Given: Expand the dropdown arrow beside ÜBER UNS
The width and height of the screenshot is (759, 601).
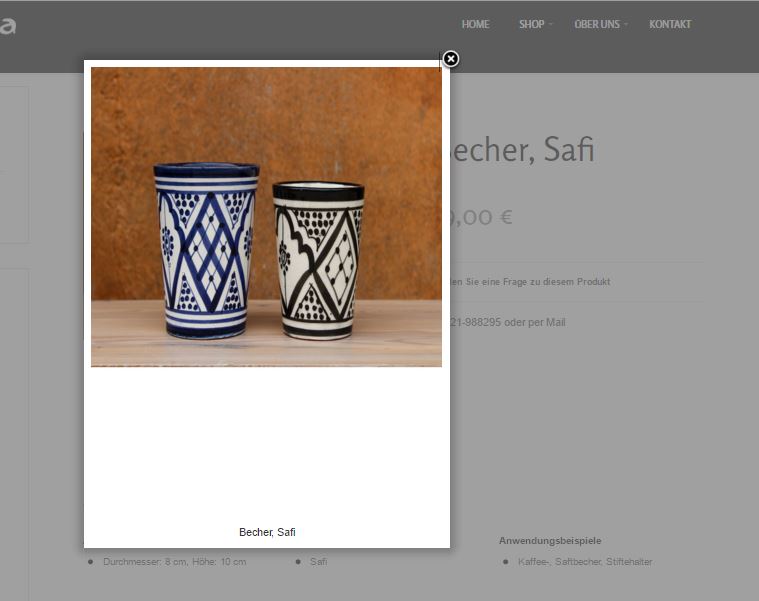Looking at the screenshot, I should tap(626, 24).
